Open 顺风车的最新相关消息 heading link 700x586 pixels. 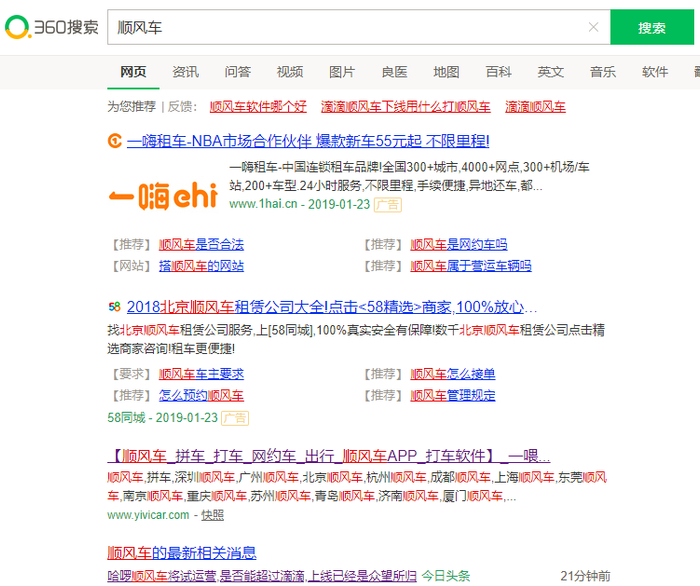[x=182, y=553]
